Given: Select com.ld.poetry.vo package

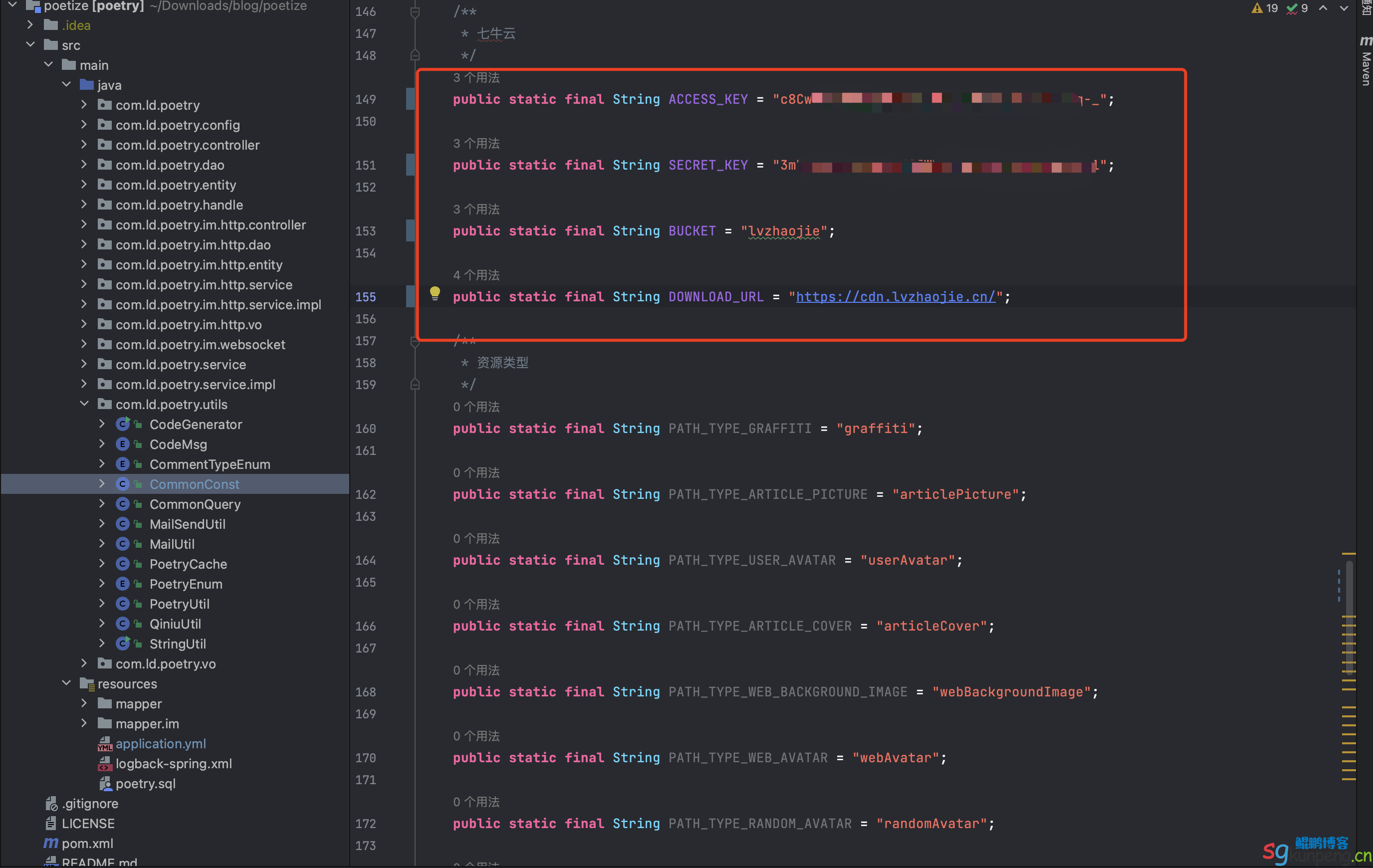Looking at the screenshot, I should [165, 663].
